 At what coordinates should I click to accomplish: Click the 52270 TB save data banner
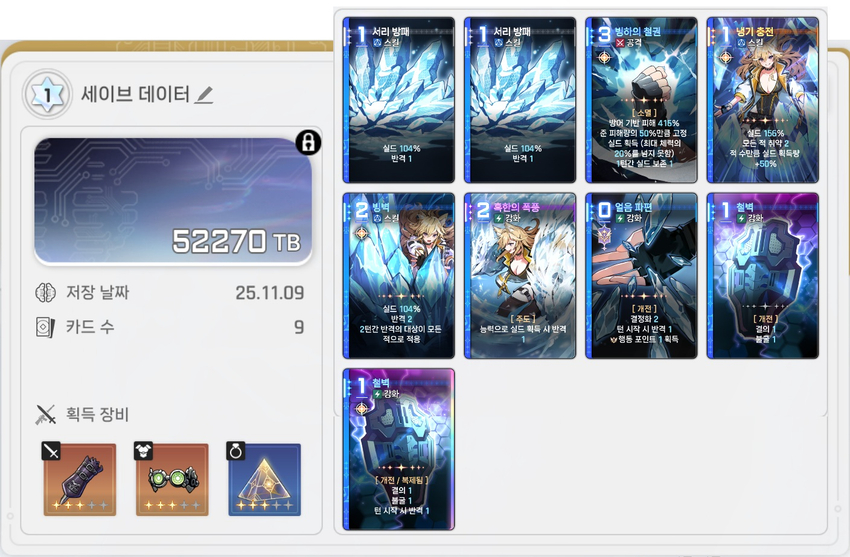tap(173, 200)
